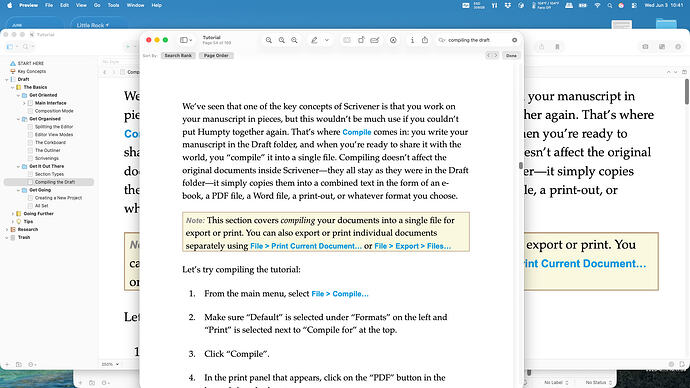Click the middle zoom-to-fit magnifier in Preview

(x=282, y=40)
